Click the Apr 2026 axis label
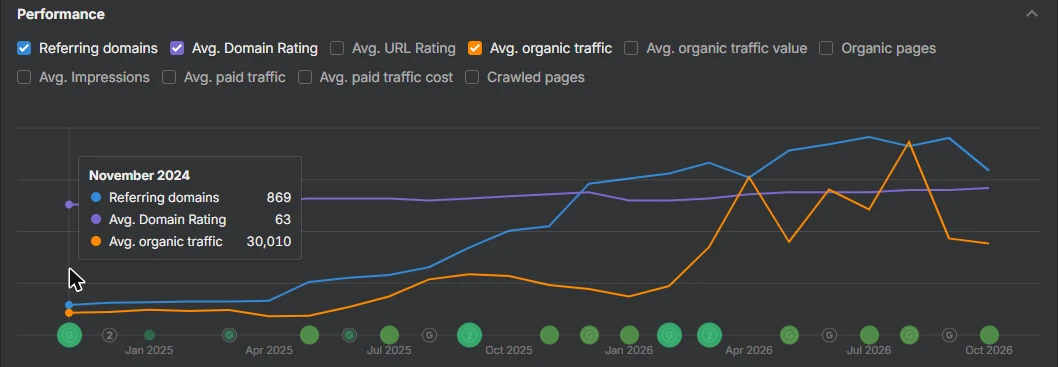Screen dimensions: 1058x367 coord(749,351)
